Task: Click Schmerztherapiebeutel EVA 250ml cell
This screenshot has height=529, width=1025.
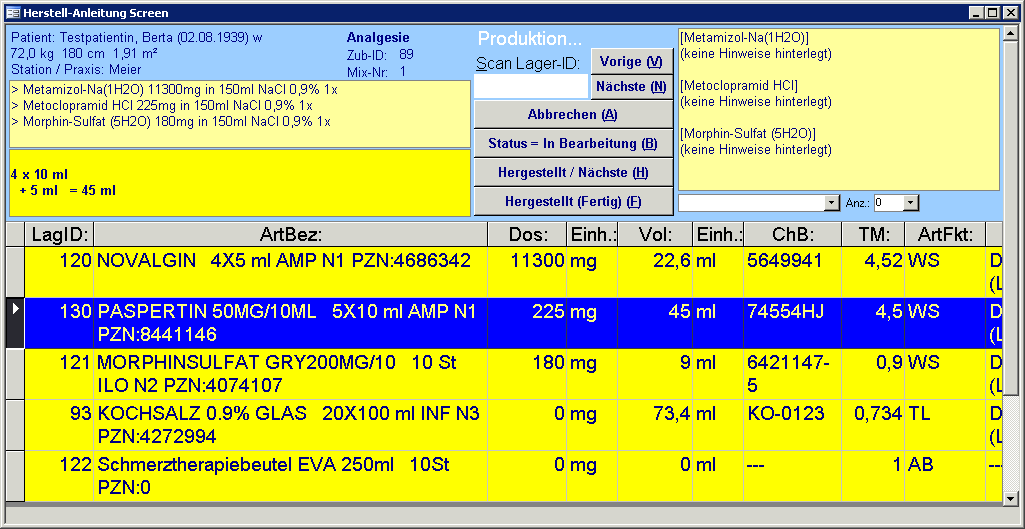Action: pos(291,476)
